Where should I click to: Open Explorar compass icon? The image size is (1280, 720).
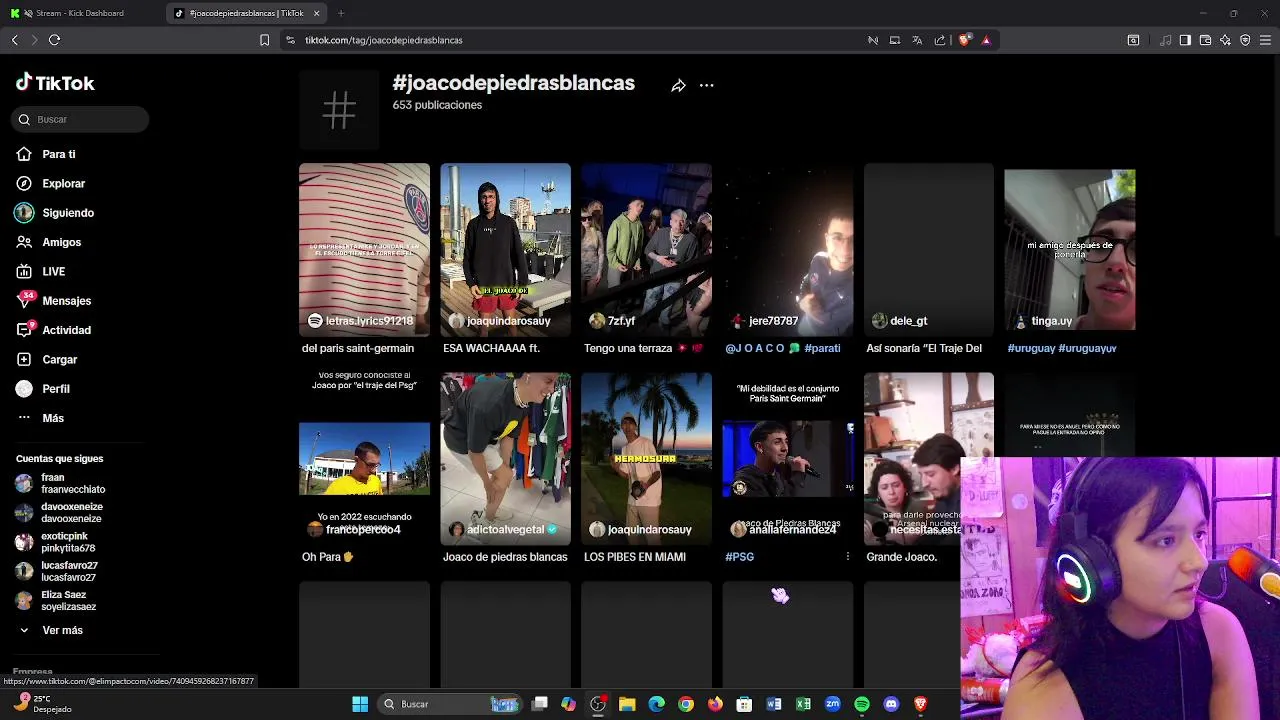click(x=24, y=183)
